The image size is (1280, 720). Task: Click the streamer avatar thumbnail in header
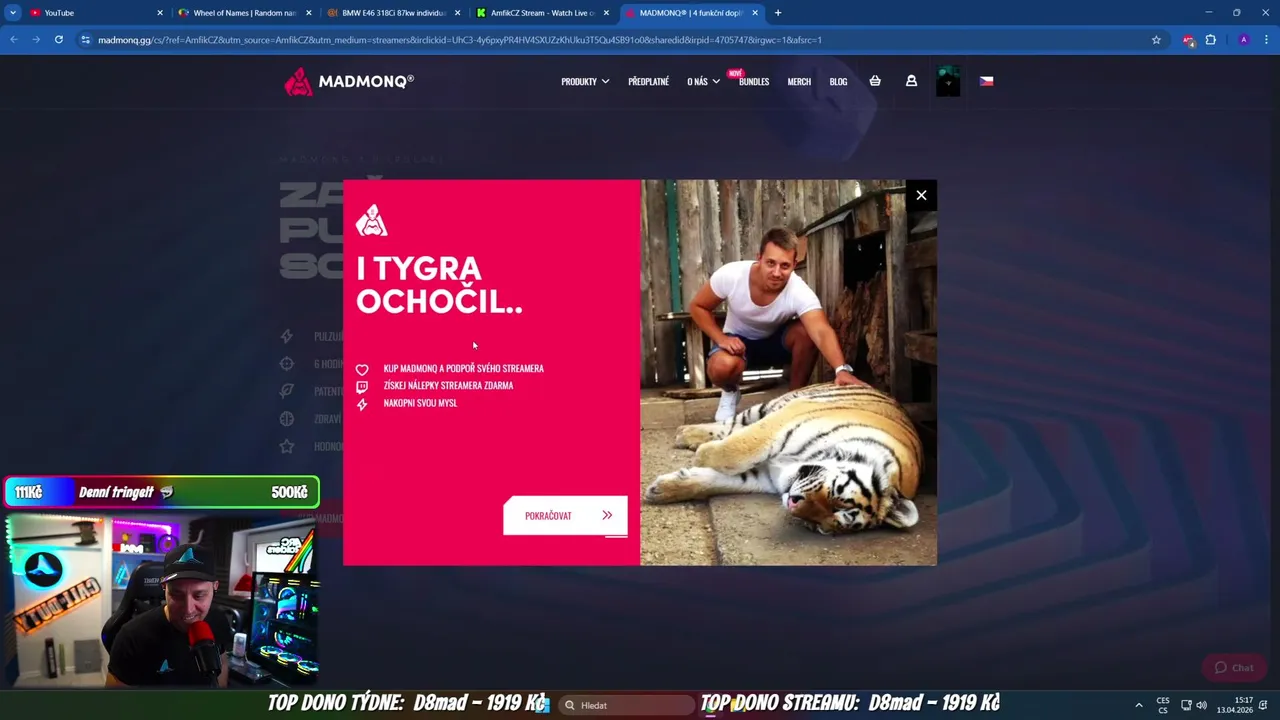coord(948,81)
